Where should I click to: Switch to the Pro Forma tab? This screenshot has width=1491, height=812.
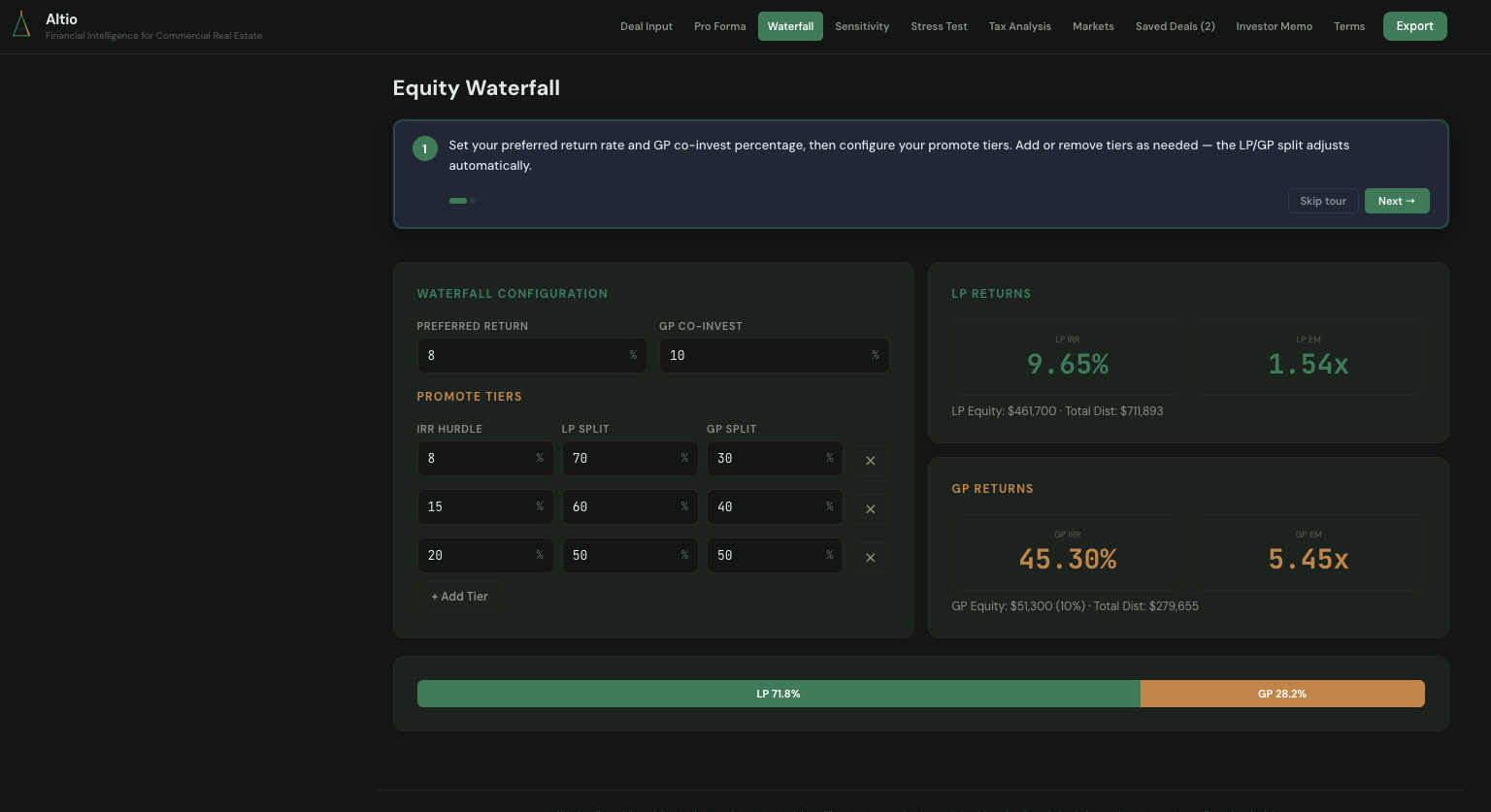[720, 26]
